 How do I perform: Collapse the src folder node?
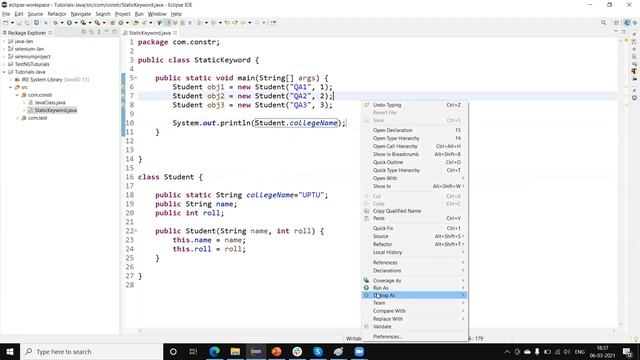(11, 87)
